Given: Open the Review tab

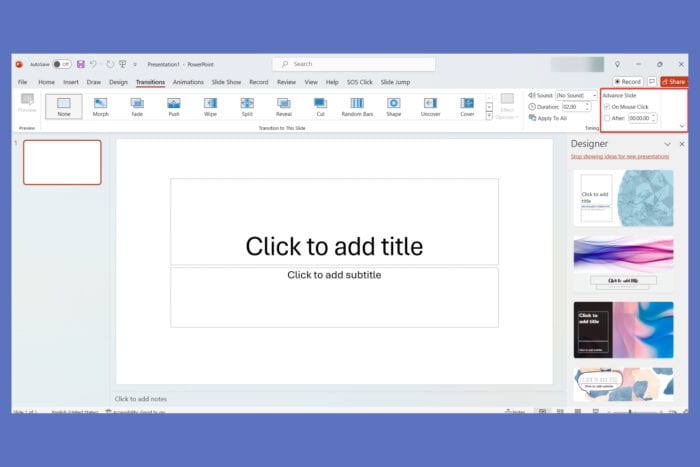Looking at the screenshot, I should pyautogui.click(x=286, y=82).
